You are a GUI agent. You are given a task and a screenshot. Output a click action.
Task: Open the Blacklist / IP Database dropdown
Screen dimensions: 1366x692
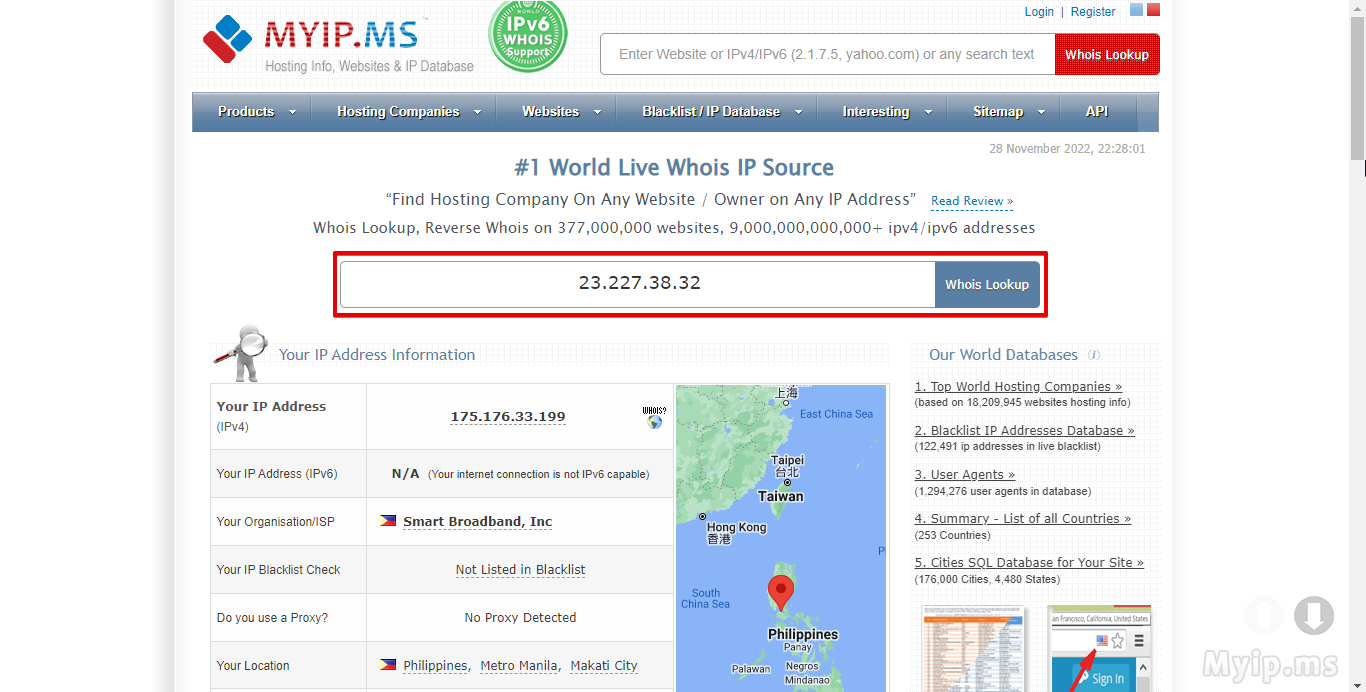721,112
